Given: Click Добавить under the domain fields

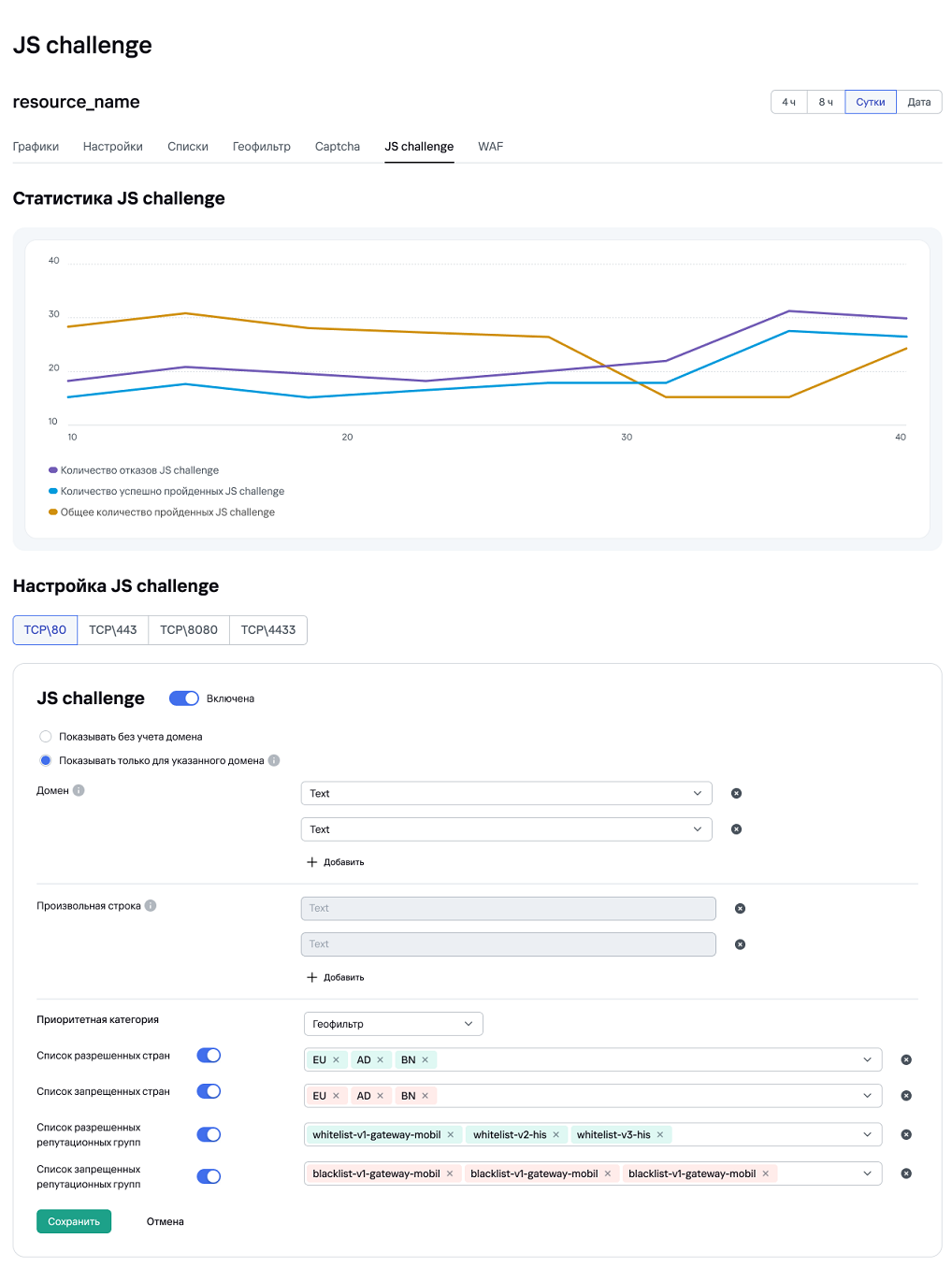Looking at the screenshot, I should point(337,861).
